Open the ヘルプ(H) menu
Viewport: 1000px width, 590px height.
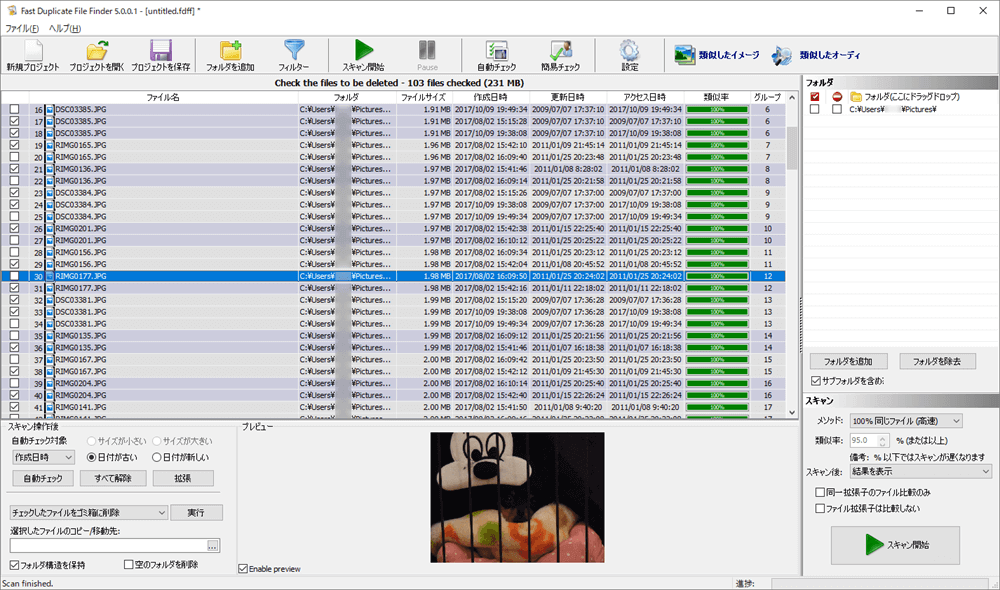pos(65,28)
